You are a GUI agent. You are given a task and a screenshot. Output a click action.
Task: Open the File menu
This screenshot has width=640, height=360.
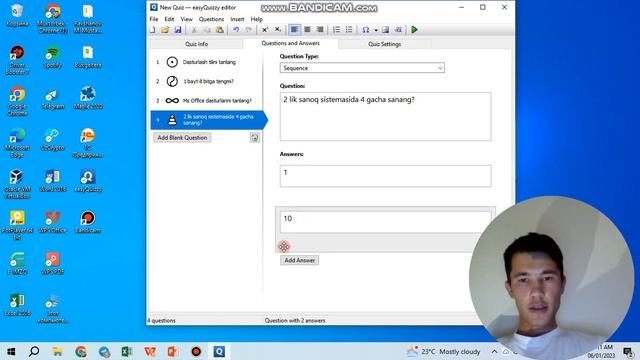tap(153, 19)
